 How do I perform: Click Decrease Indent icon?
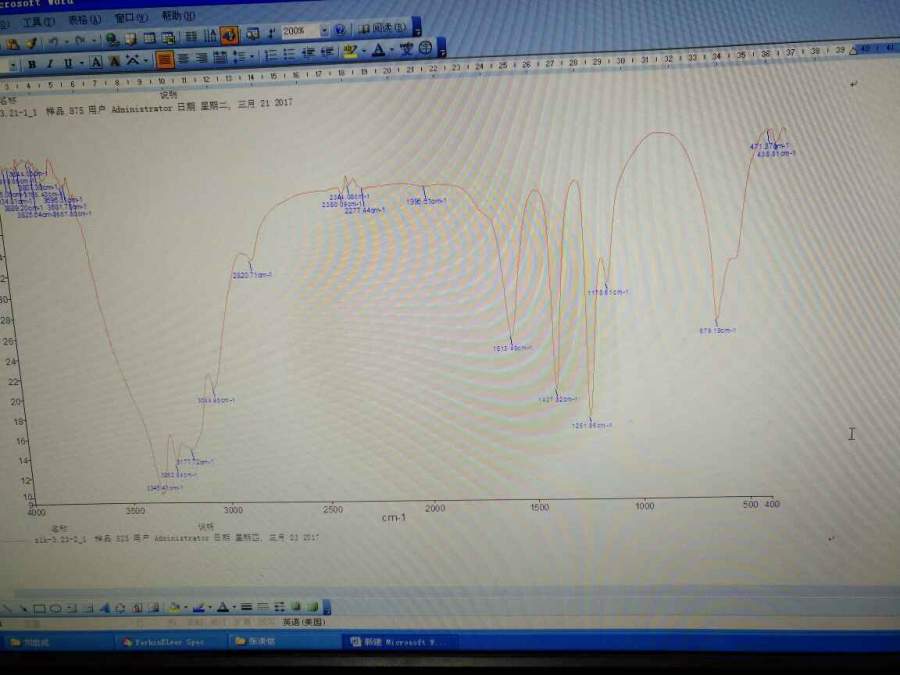click(x=308, y=53)
